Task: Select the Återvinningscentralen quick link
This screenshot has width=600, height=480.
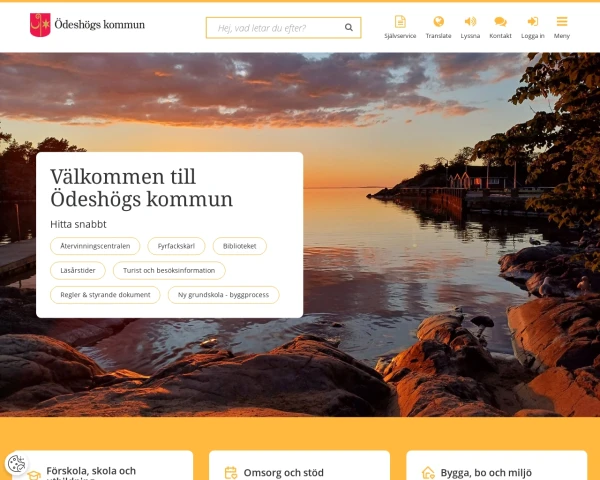Action: point(95,246)
